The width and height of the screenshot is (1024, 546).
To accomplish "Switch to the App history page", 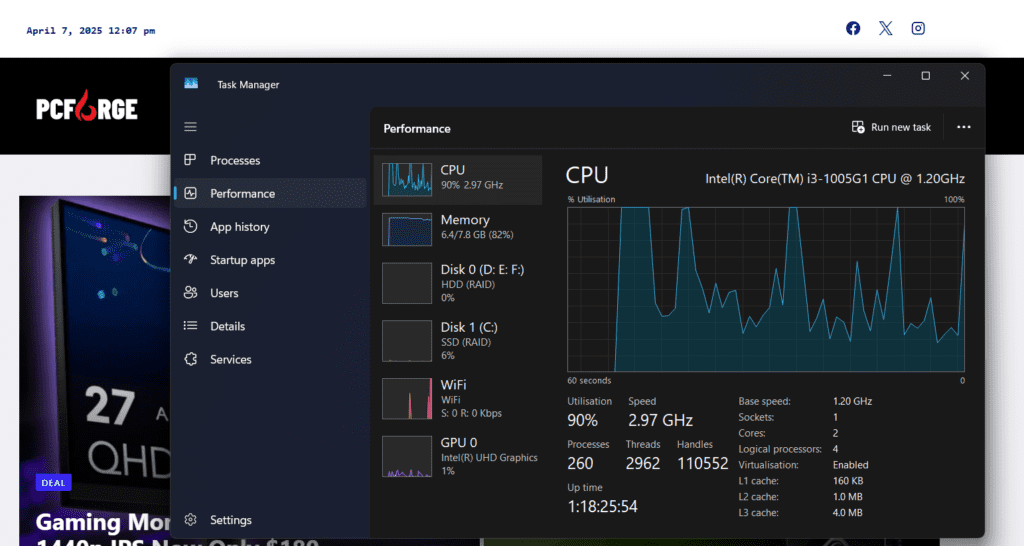I will pos(240,227).
